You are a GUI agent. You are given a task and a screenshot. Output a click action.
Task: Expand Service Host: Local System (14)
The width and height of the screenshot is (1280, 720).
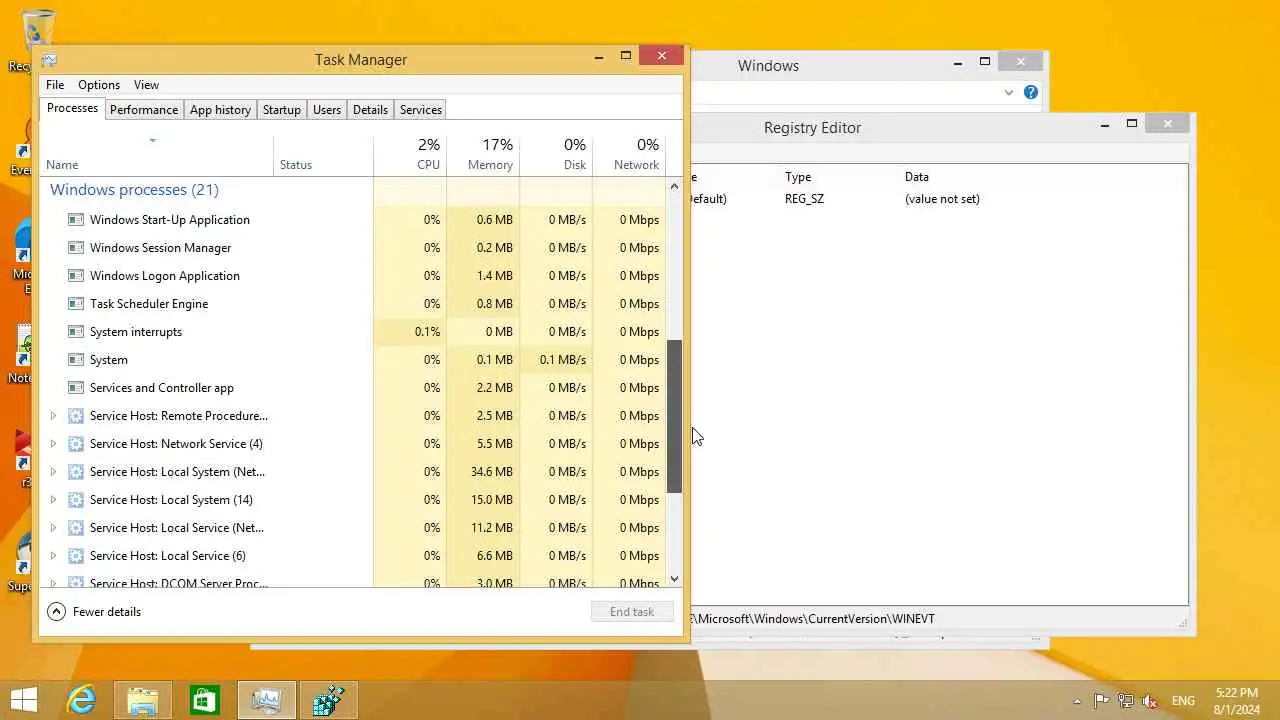(53, 499)
